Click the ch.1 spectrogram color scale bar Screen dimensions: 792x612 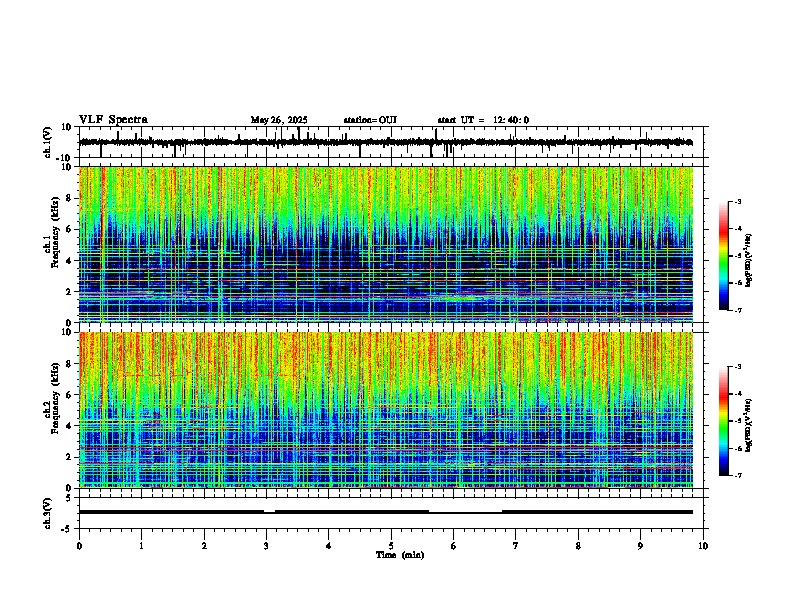click(724, 256)
